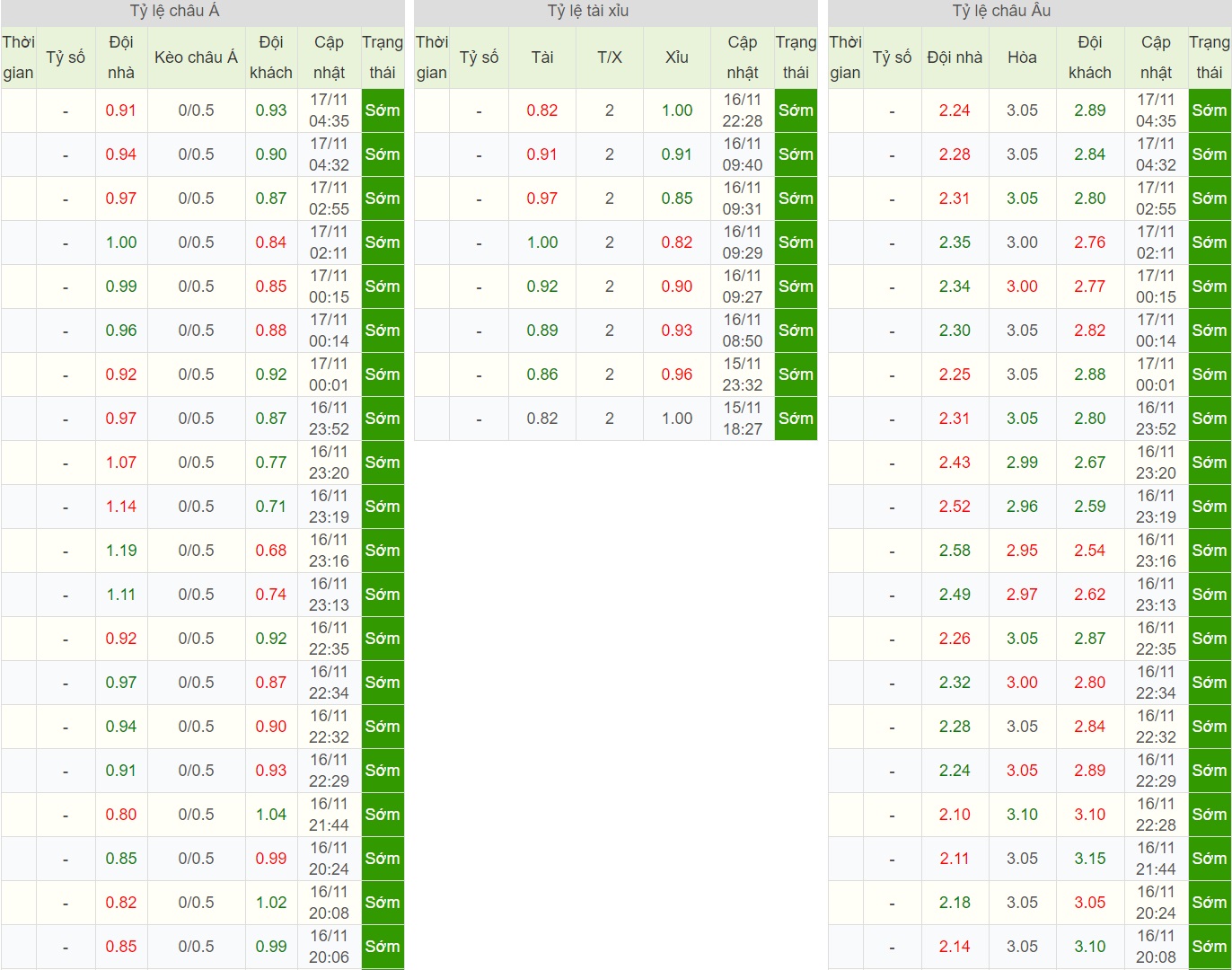Click Asian table update time 16/11 23:52
The height and width of the screenshot is (970, 1232).
[x=329, y=419]
